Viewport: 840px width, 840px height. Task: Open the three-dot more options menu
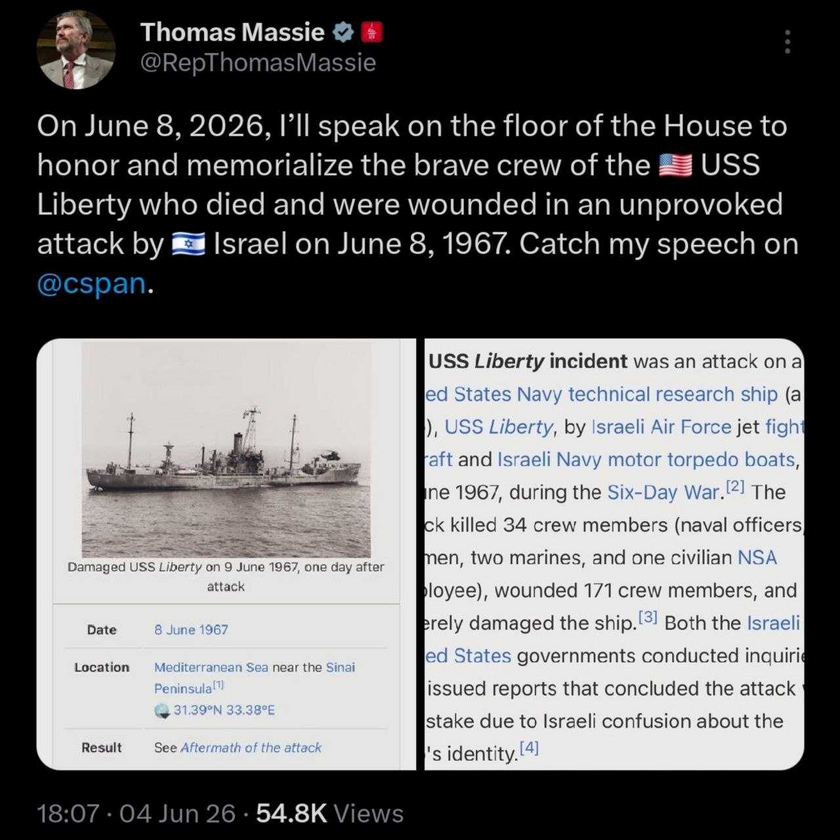(x=787, y=41)
